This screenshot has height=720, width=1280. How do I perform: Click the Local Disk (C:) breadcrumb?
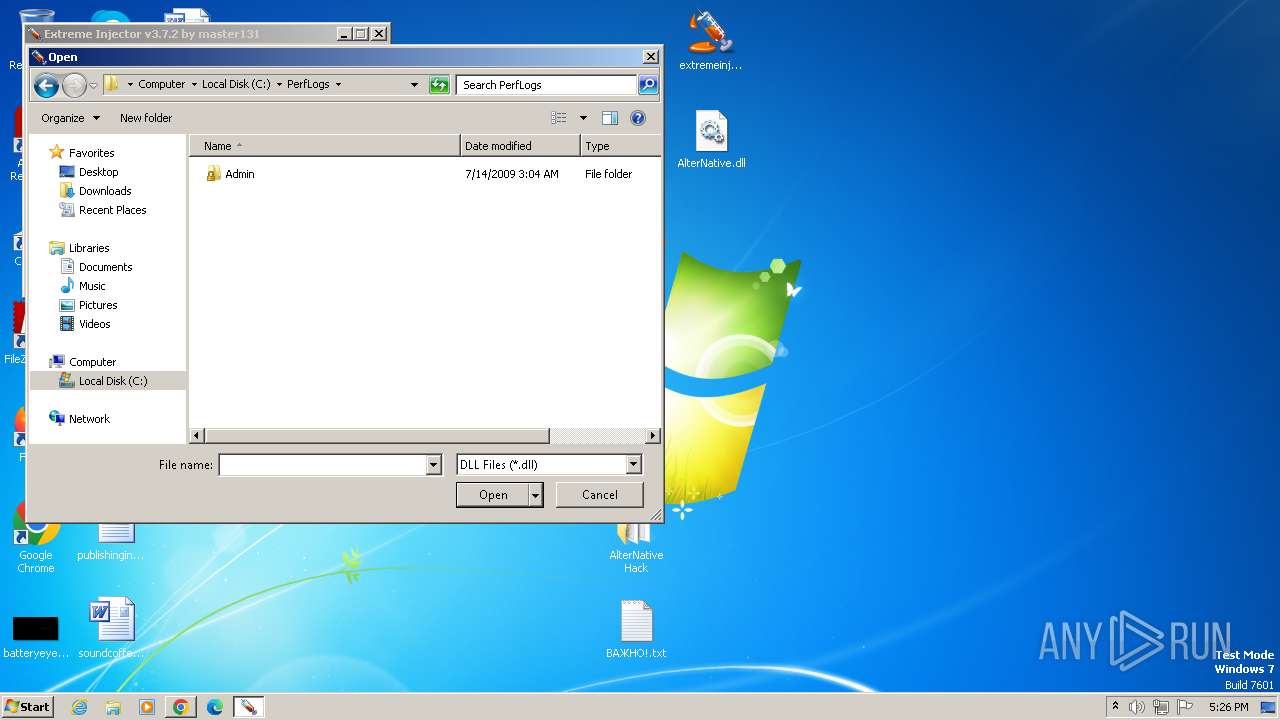coord(236,85)
